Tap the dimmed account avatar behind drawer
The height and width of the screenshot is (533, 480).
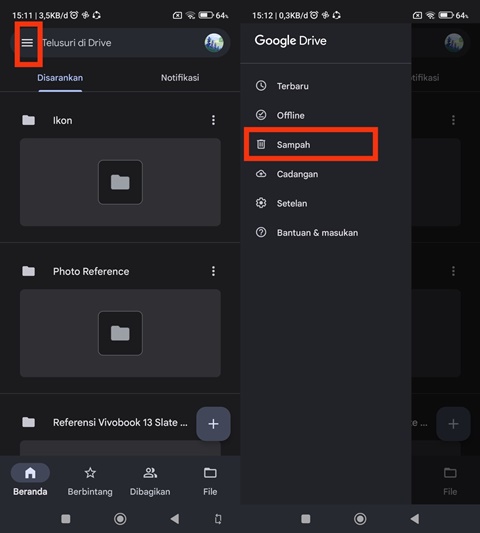[454, 43]
